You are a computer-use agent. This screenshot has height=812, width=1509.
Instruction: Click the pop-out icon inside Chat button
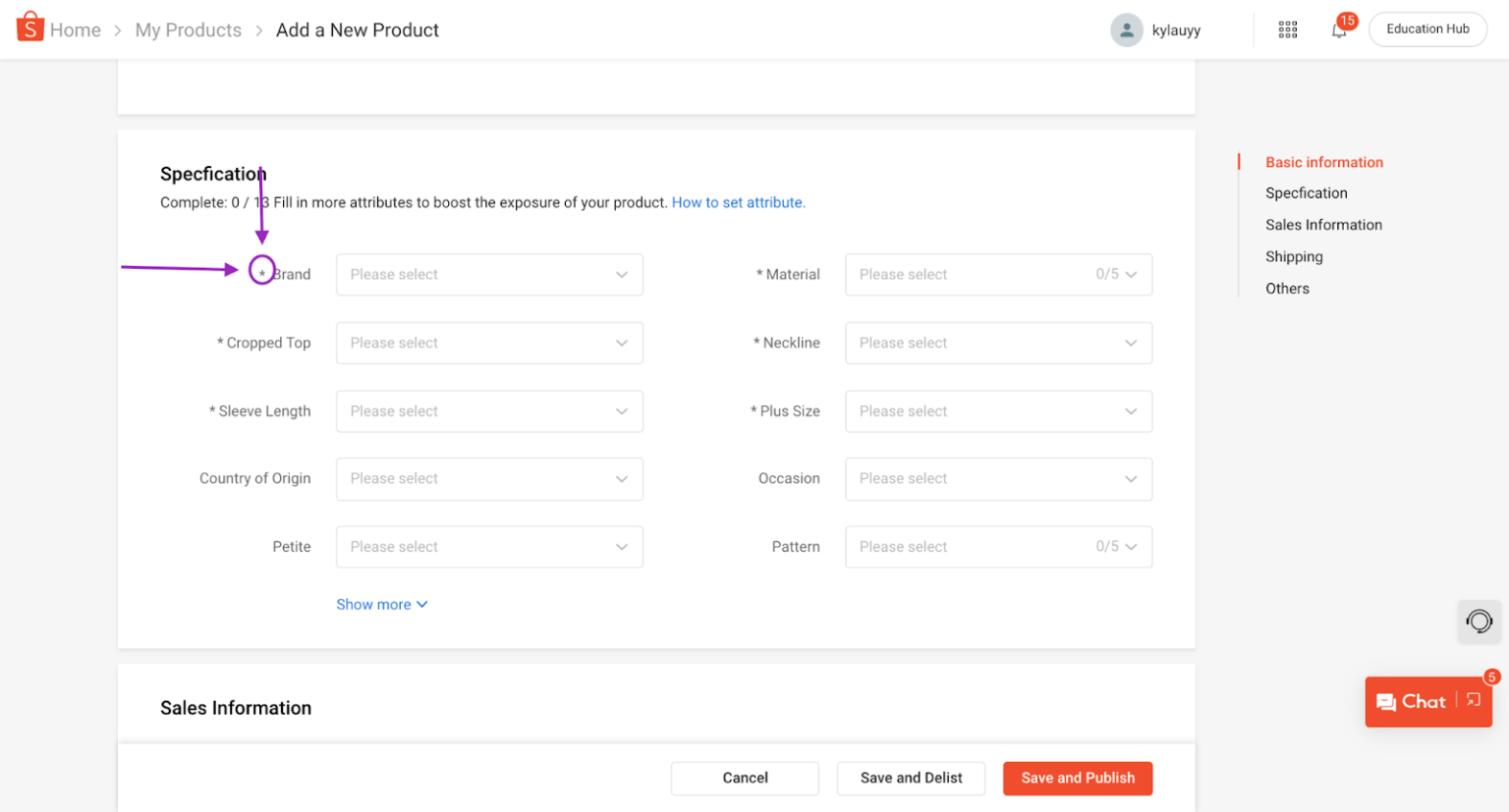point(1472,700)
